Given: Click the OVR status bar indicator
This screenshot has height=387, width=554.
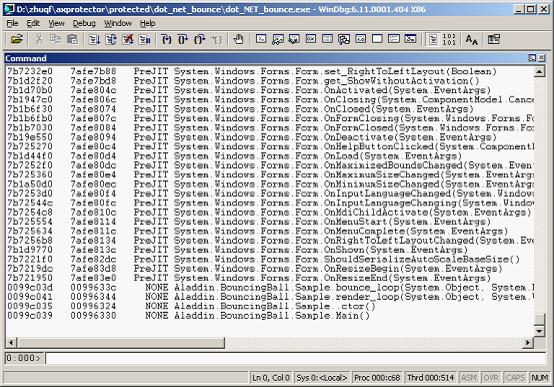Looking at the screenshot, I should pyautogui.click(x=491, y=378).
